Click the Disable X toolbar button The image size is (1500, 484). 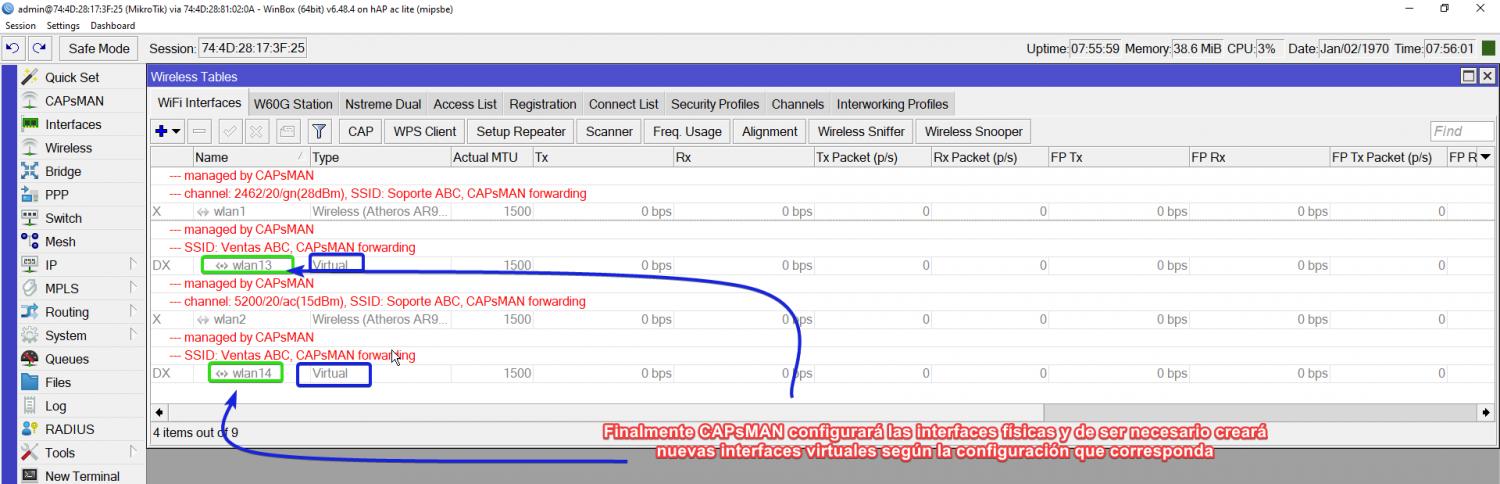coord(257,131)
